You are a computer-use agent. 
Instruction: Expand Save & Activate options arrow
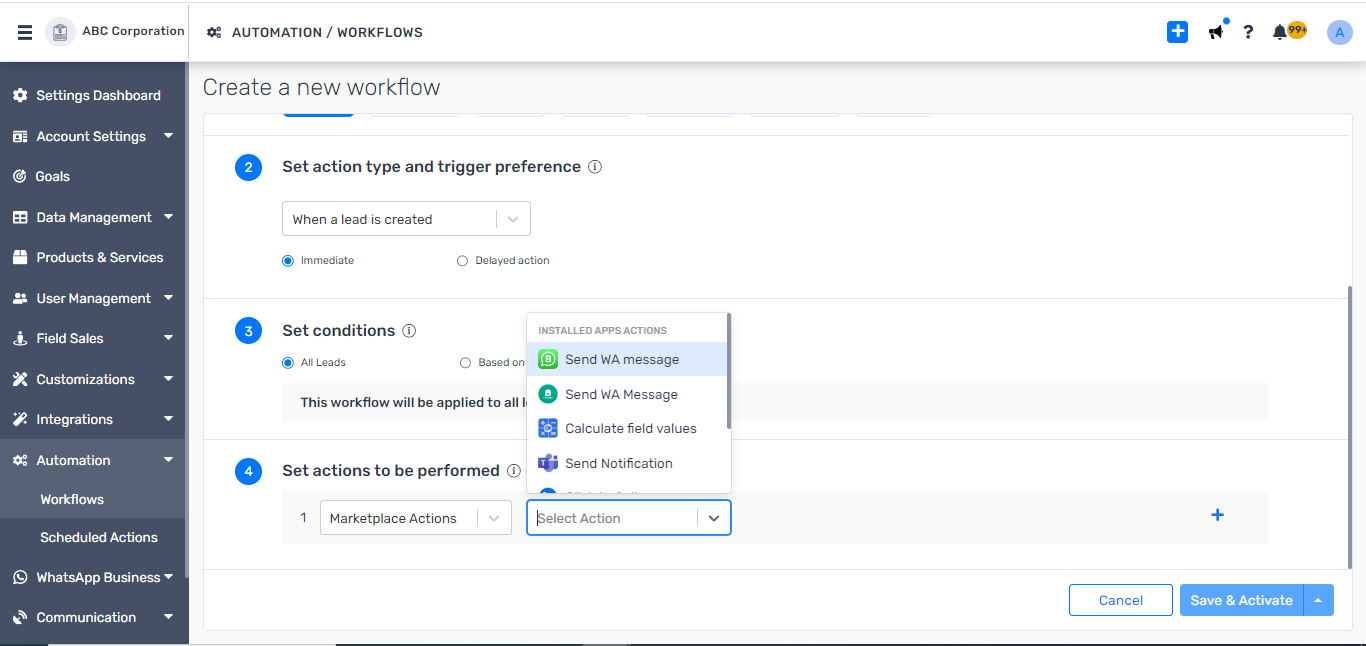coord(1318,600)
